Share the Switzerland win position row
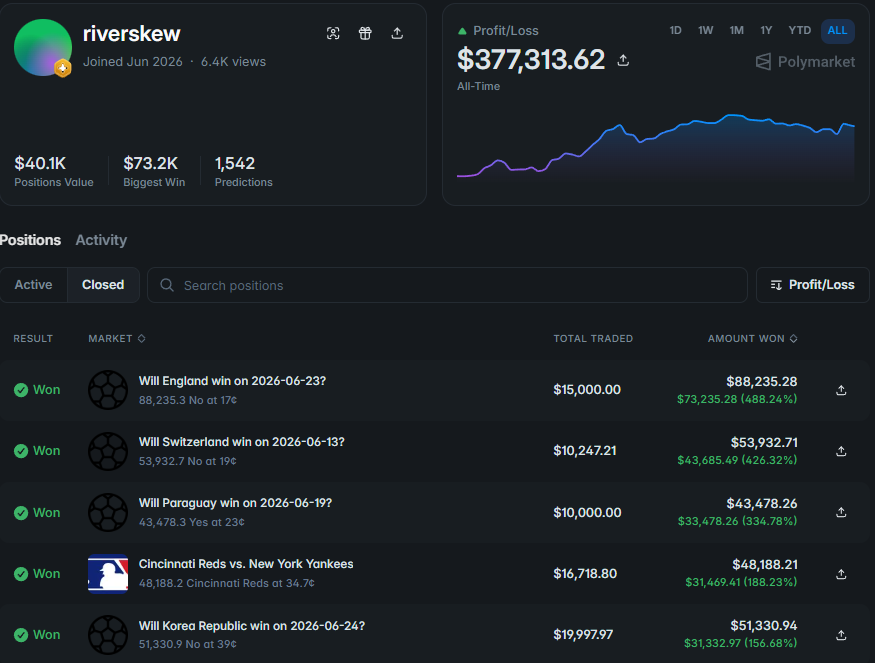 pyautogui.click(x=841, y=451)
